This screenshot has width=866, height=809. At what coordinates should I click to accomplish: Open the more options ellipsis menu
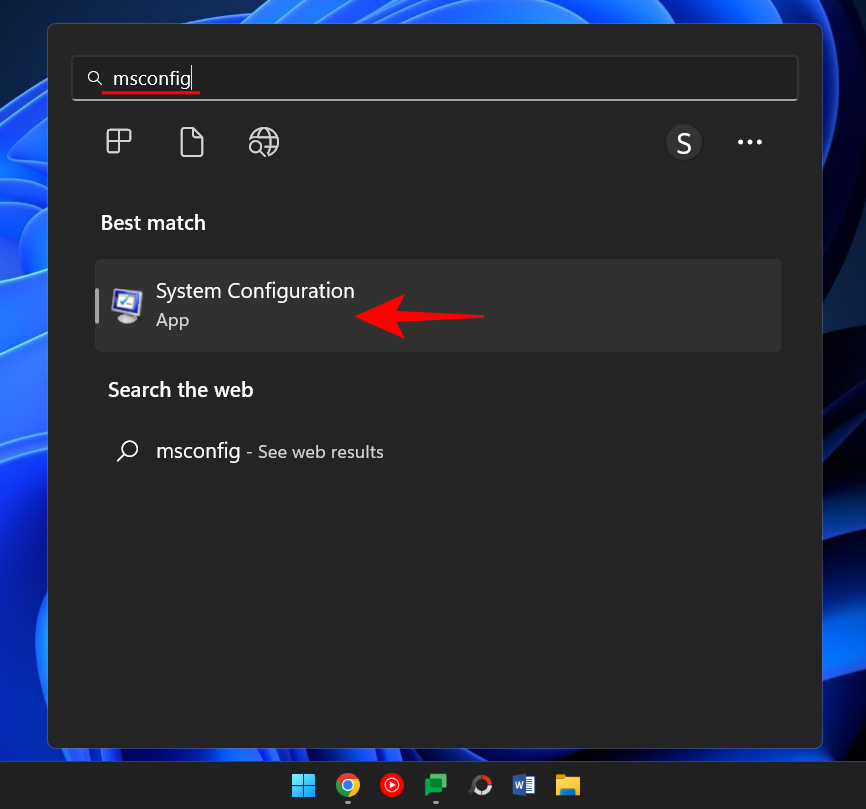749,141
